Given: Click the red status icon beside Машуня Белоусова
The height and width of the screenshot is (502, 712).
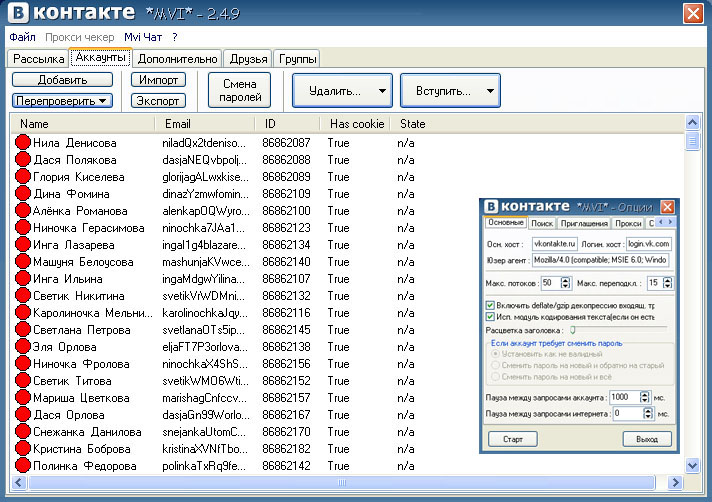Looking at the screenshot, I should tap(22, 262).
